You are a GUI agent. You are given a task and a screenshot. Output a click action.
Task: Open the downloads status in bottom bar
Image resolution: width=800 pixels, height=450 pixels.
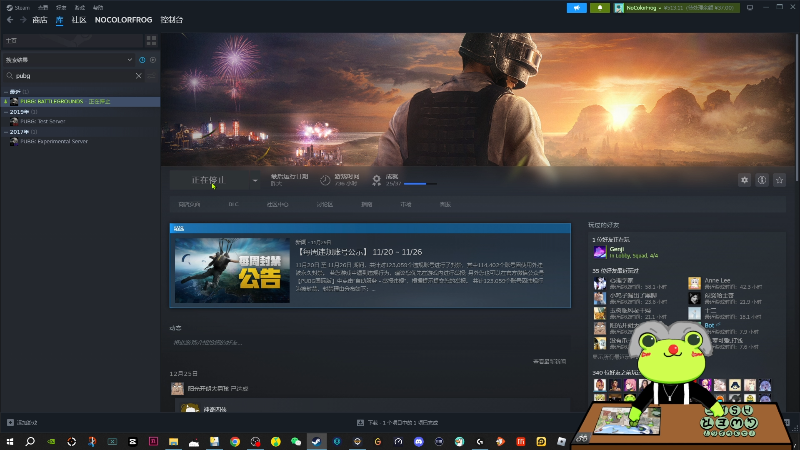[397, 422]
